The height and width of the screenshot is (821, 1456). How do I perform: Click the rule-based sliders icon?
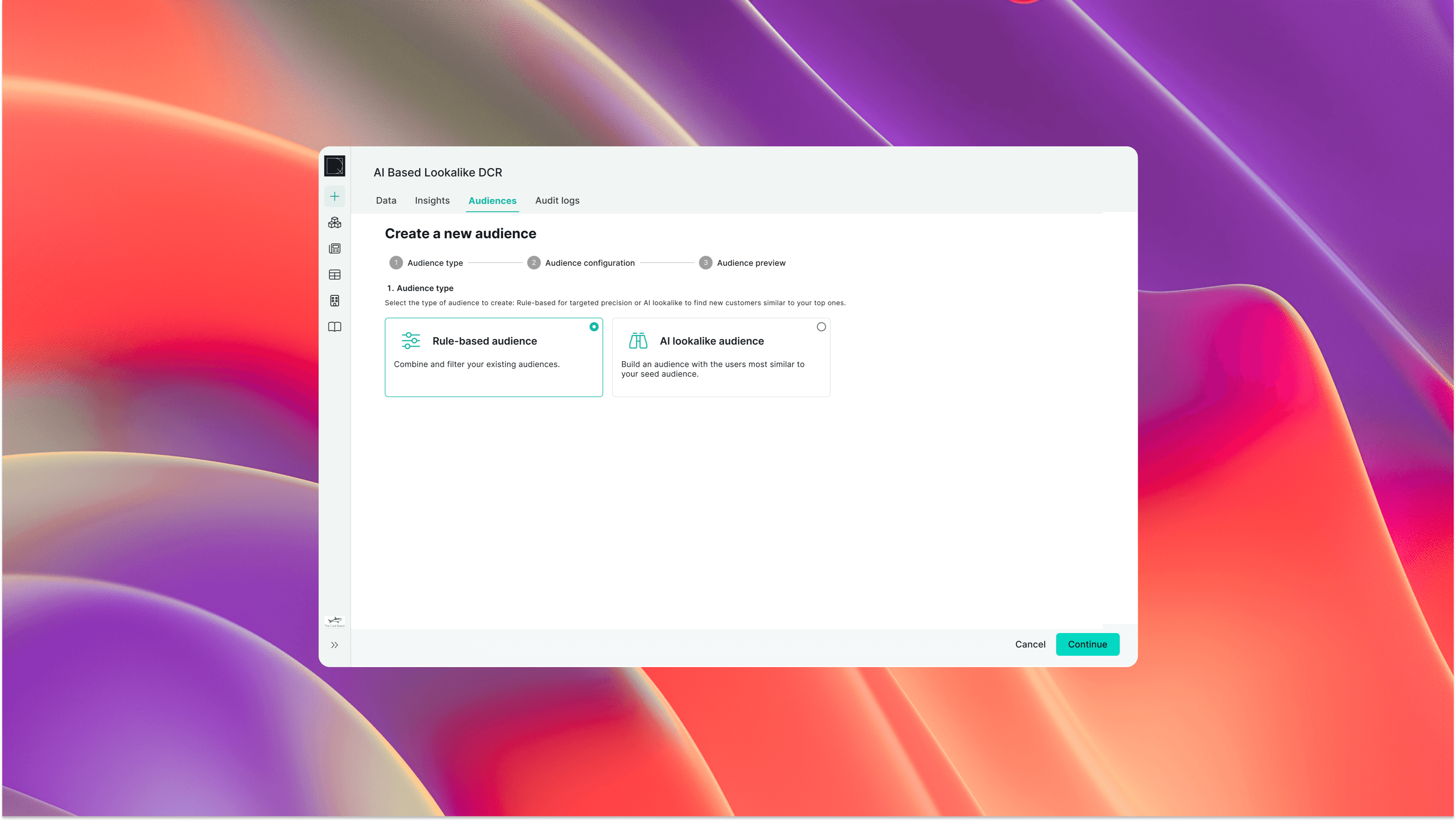tap(411, 340)
